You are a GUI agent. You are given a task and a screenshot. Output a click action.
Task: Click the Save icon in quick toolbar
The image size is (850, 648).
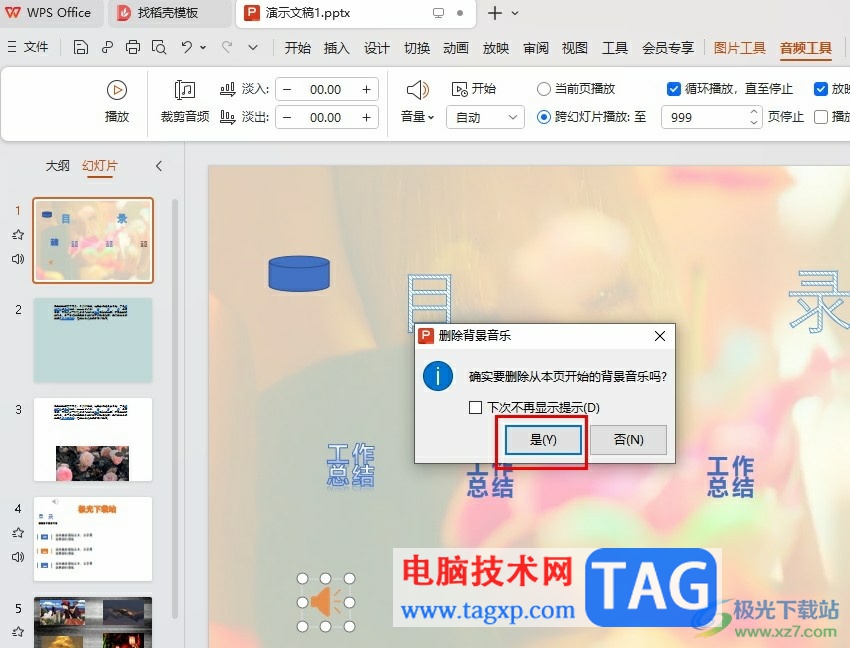pyautogui.click(x=80, y=48)
